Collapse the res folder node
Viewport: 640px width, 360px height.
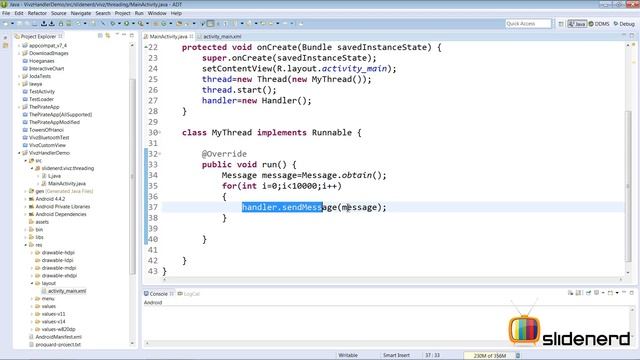(x=25, y=245)
